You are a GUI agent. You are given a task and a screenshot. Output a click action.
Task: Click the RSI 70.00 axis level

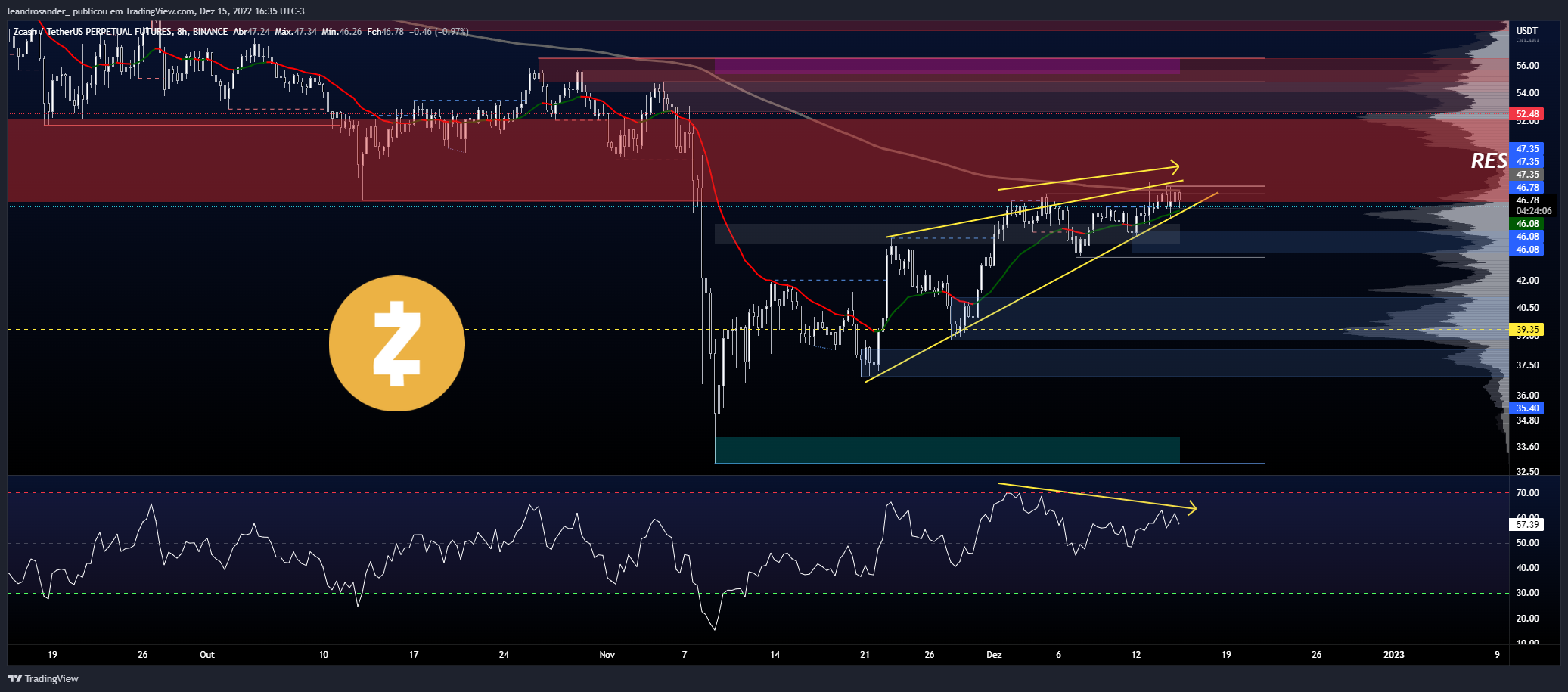click(1527, 493)
